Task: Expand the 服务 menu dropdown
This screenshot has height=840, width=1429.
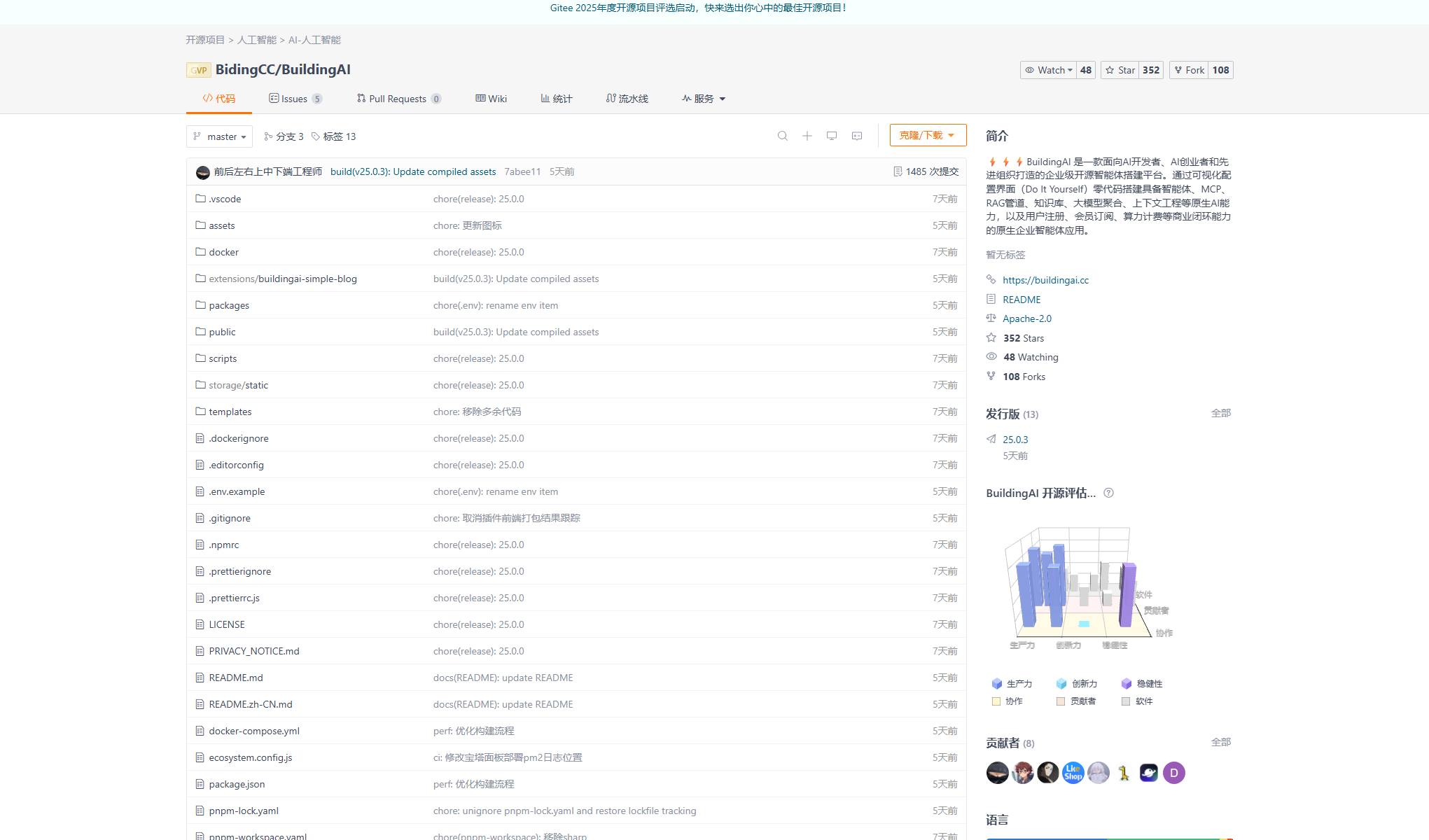Action: [704, 99]
